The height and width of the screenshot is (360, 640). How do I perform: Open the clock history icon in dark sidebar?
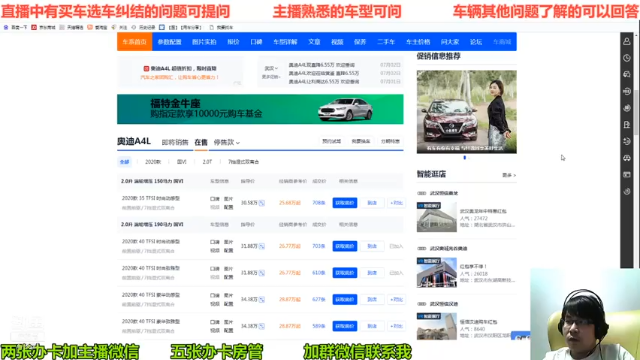pos(627,58)
